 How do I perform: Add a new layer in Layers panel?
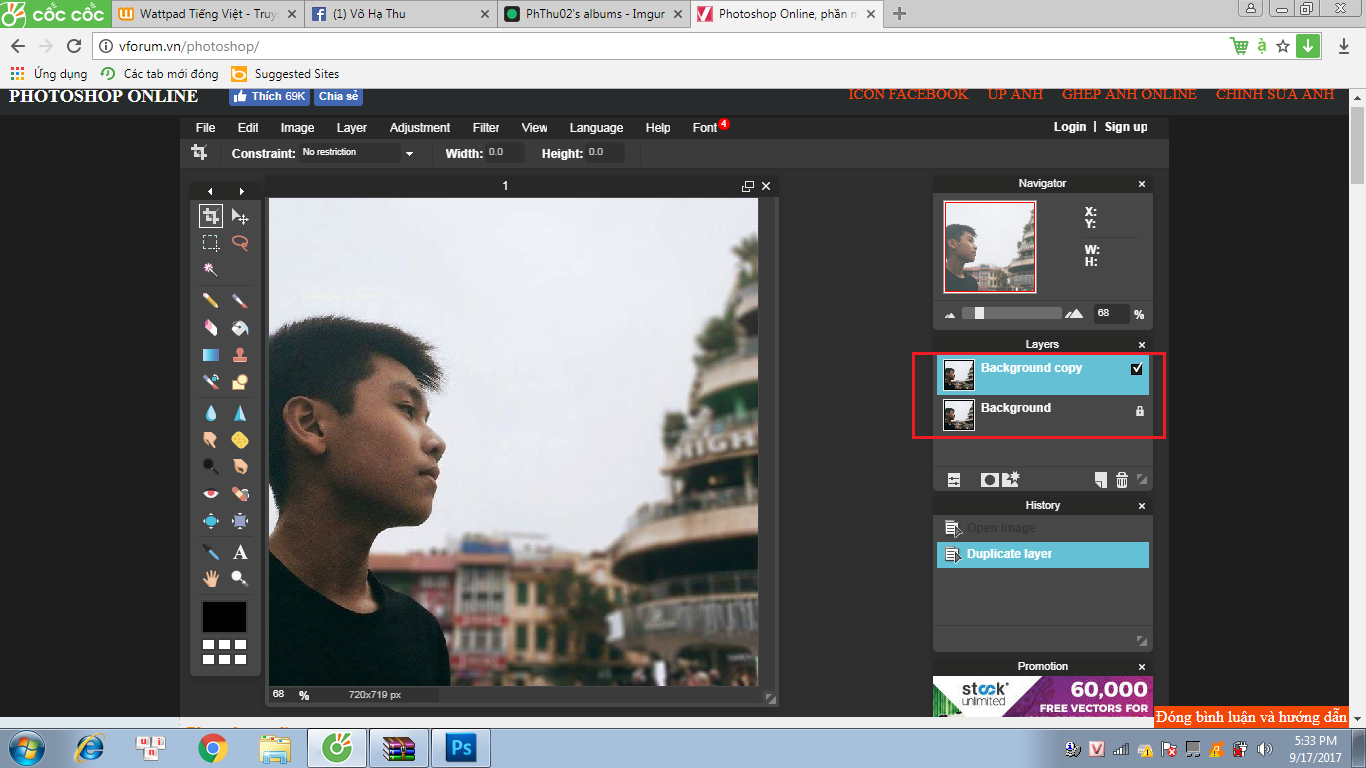(1100, 480)
